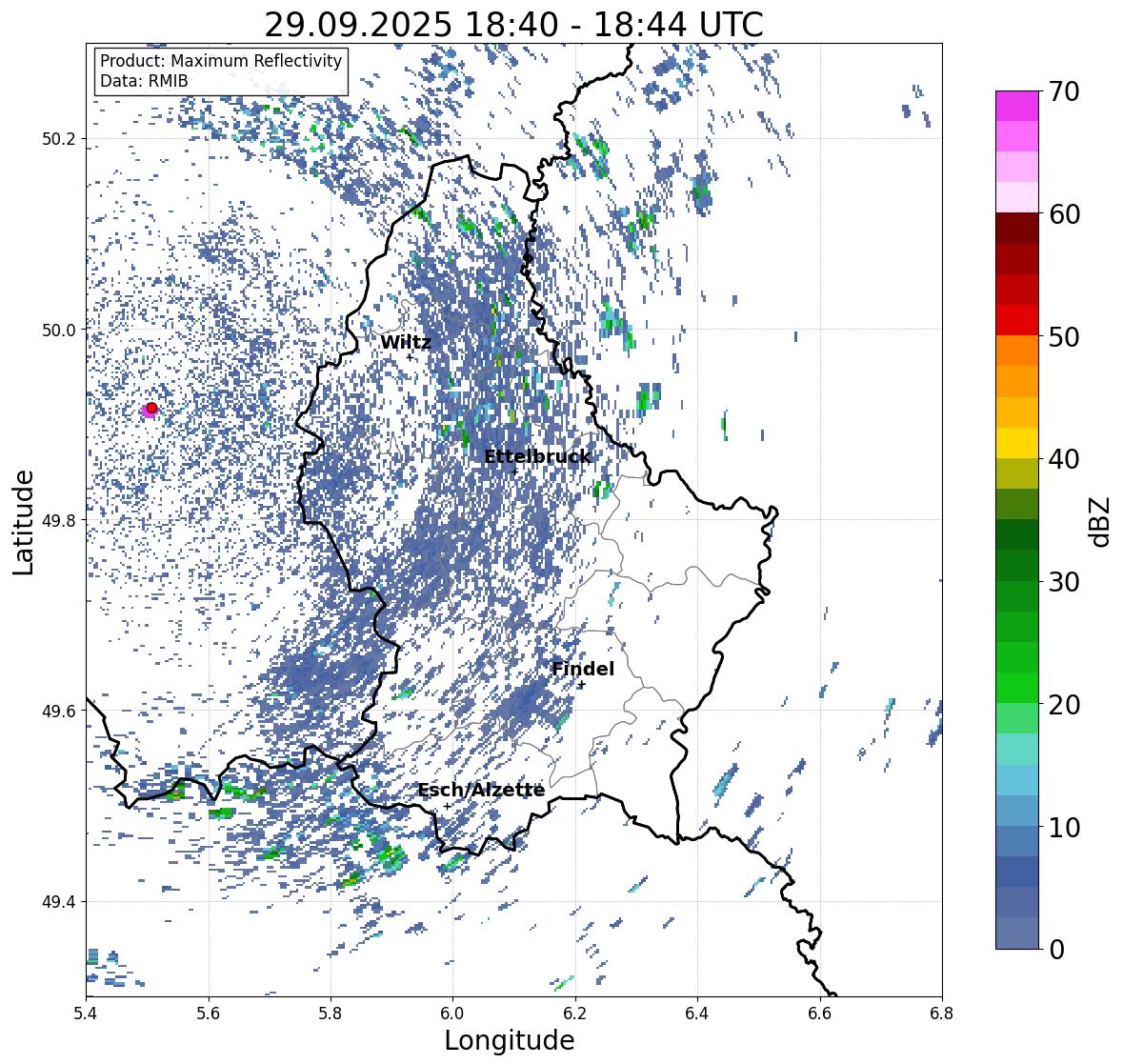
Task: Select the Wiltz city label
Action: click(x=406, y=342)
